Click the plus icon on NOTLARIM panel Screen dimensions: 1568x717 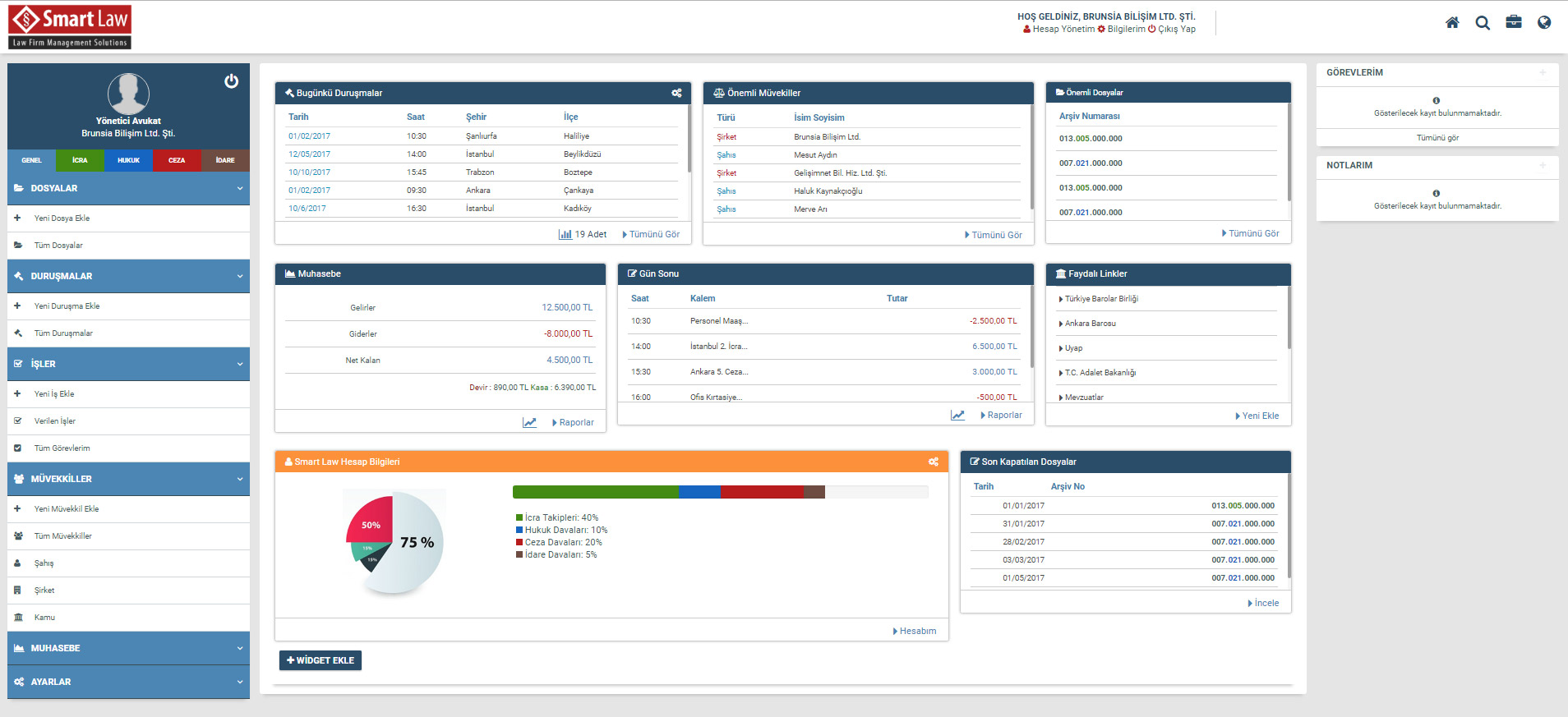[x=1543, y=165]
